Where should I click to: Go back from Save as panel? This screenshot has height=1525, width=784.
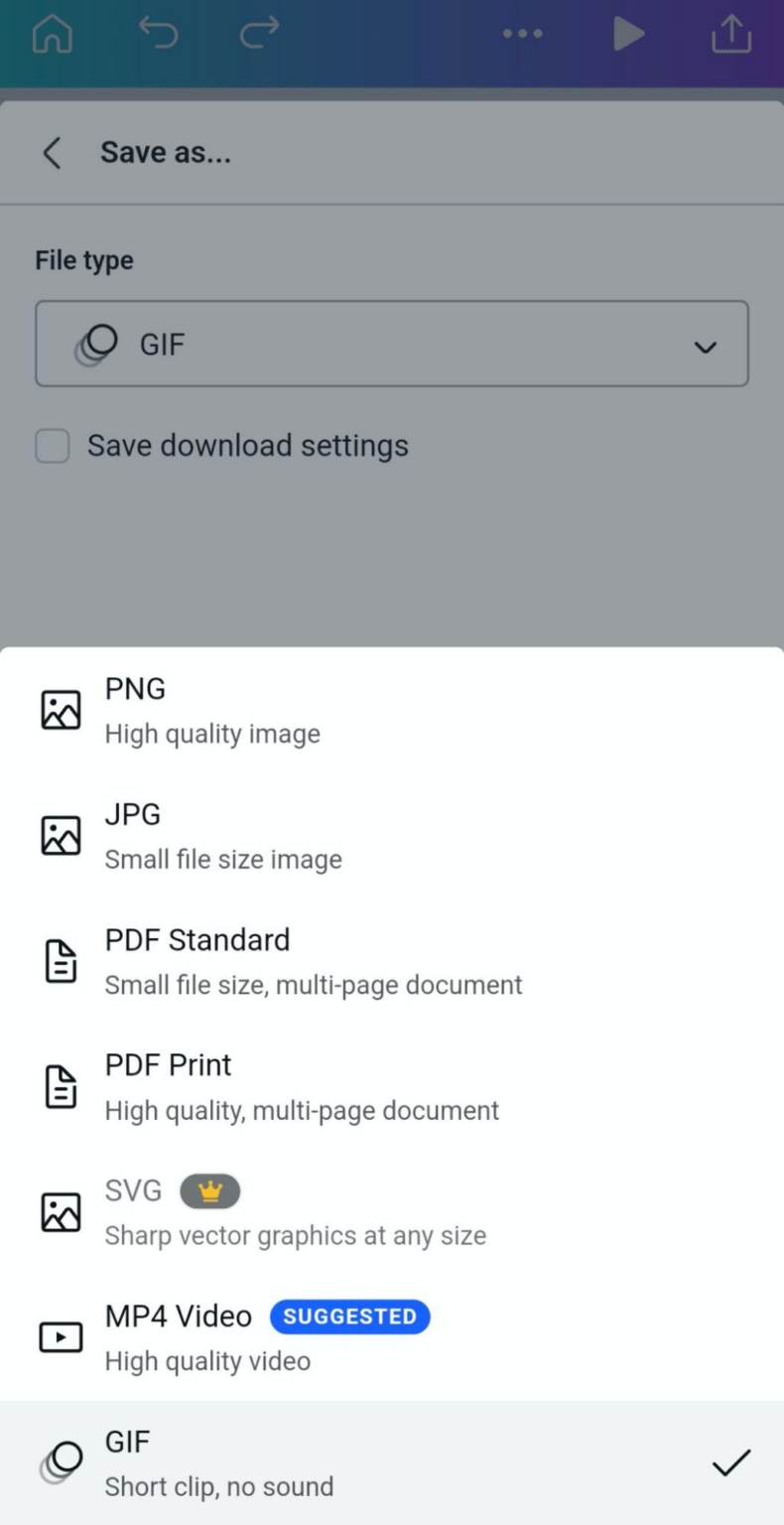[52, 153]
